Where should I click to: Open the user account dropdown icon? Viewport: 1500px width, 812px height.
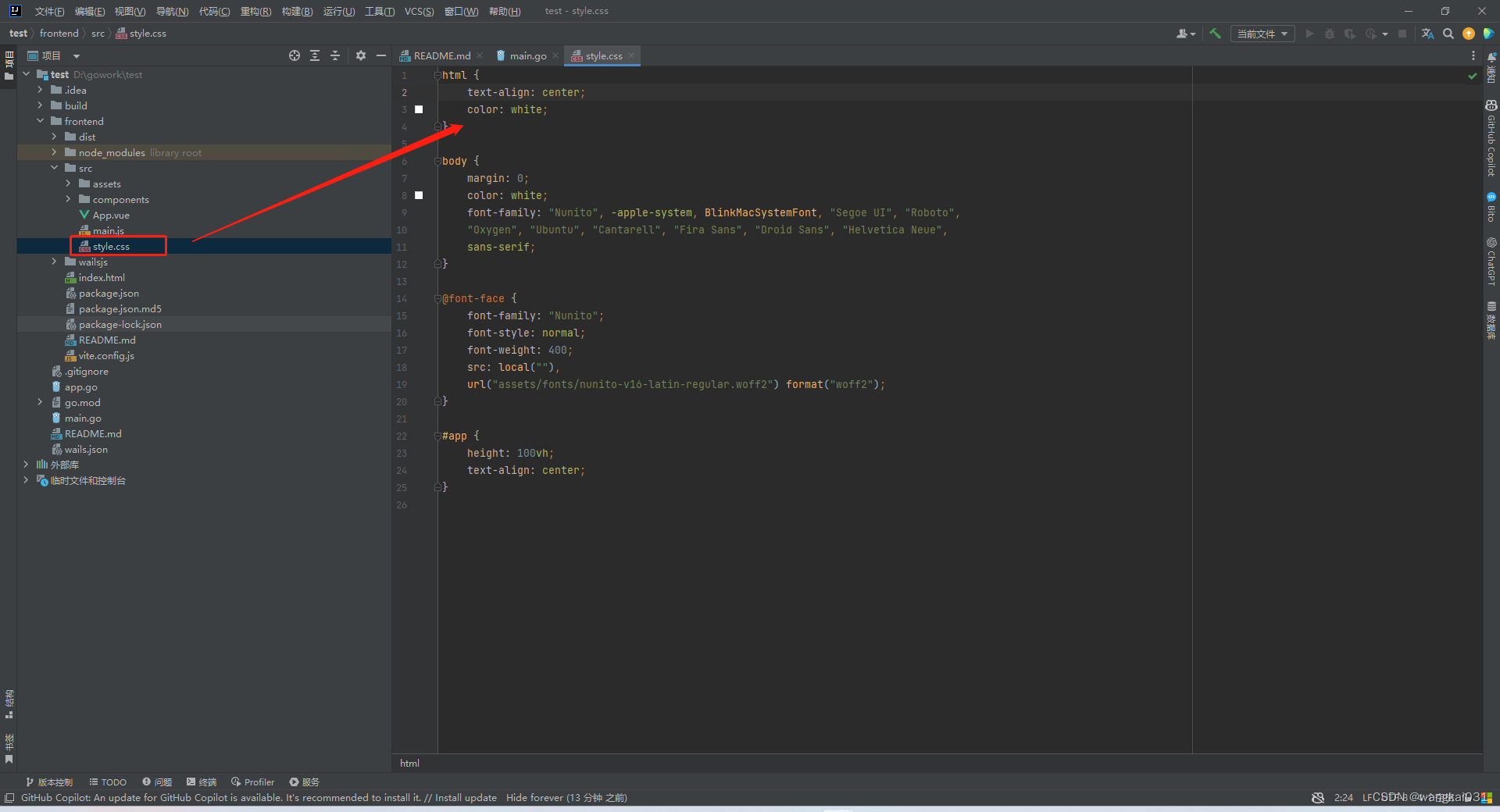1185,34
